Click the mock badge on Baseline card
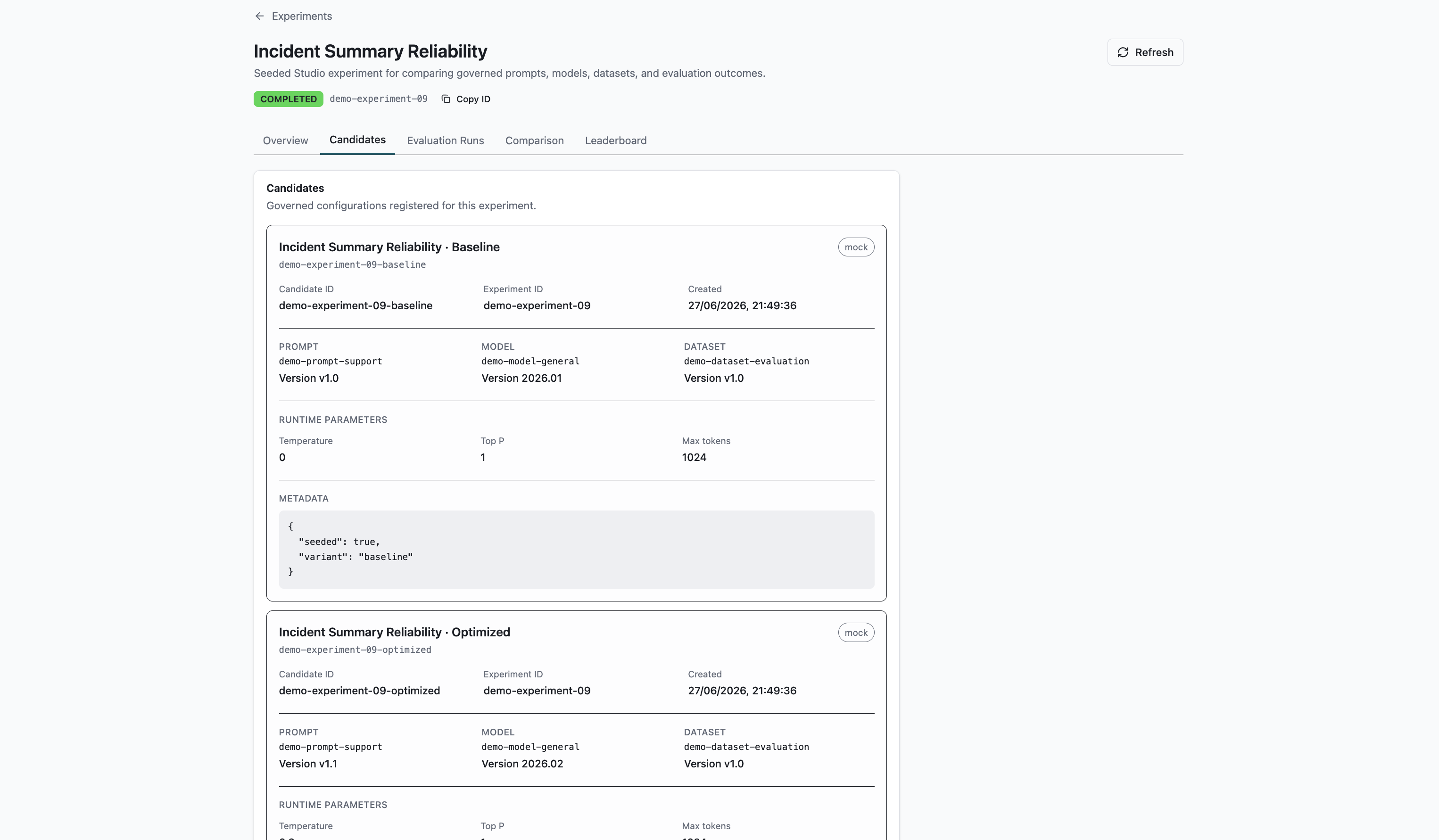This screenshot has height=840, width=1439. (x=856, y=247)
